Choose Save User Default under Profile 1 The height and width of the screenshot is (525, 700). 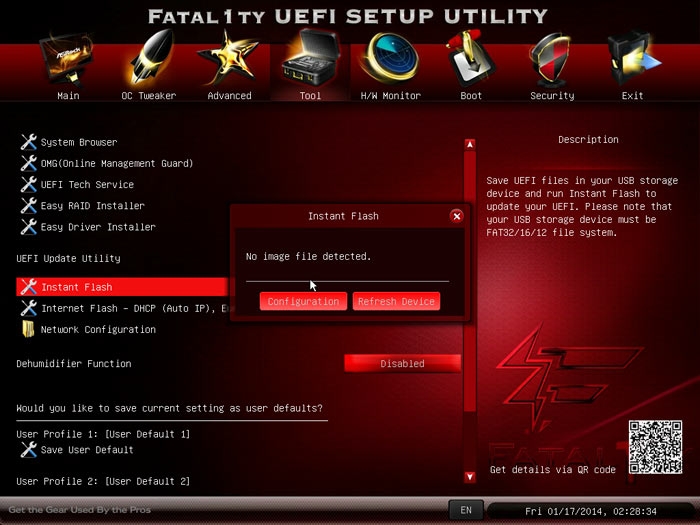[87, 450]
